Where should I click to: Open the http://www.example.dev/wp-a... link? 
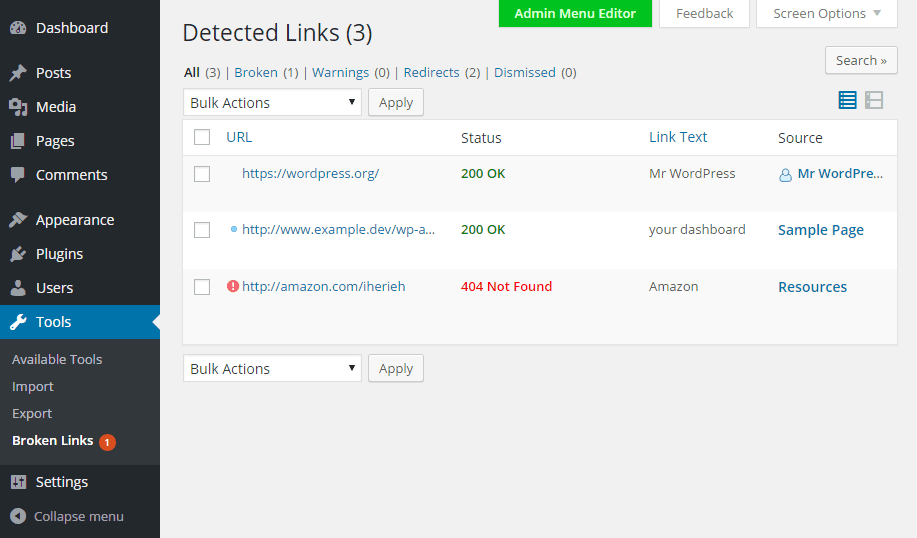(x=338, y=229)
